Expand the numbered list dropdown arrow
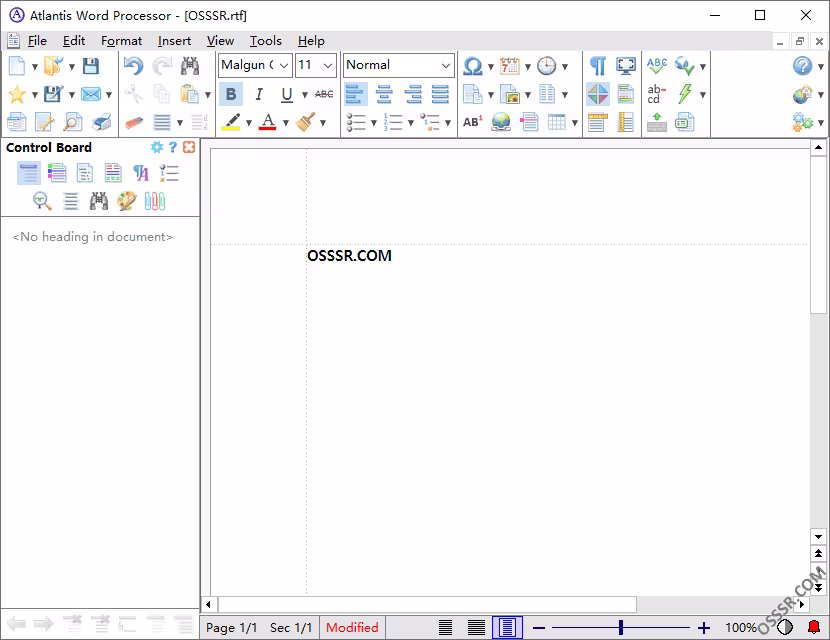 coord(411,123)
